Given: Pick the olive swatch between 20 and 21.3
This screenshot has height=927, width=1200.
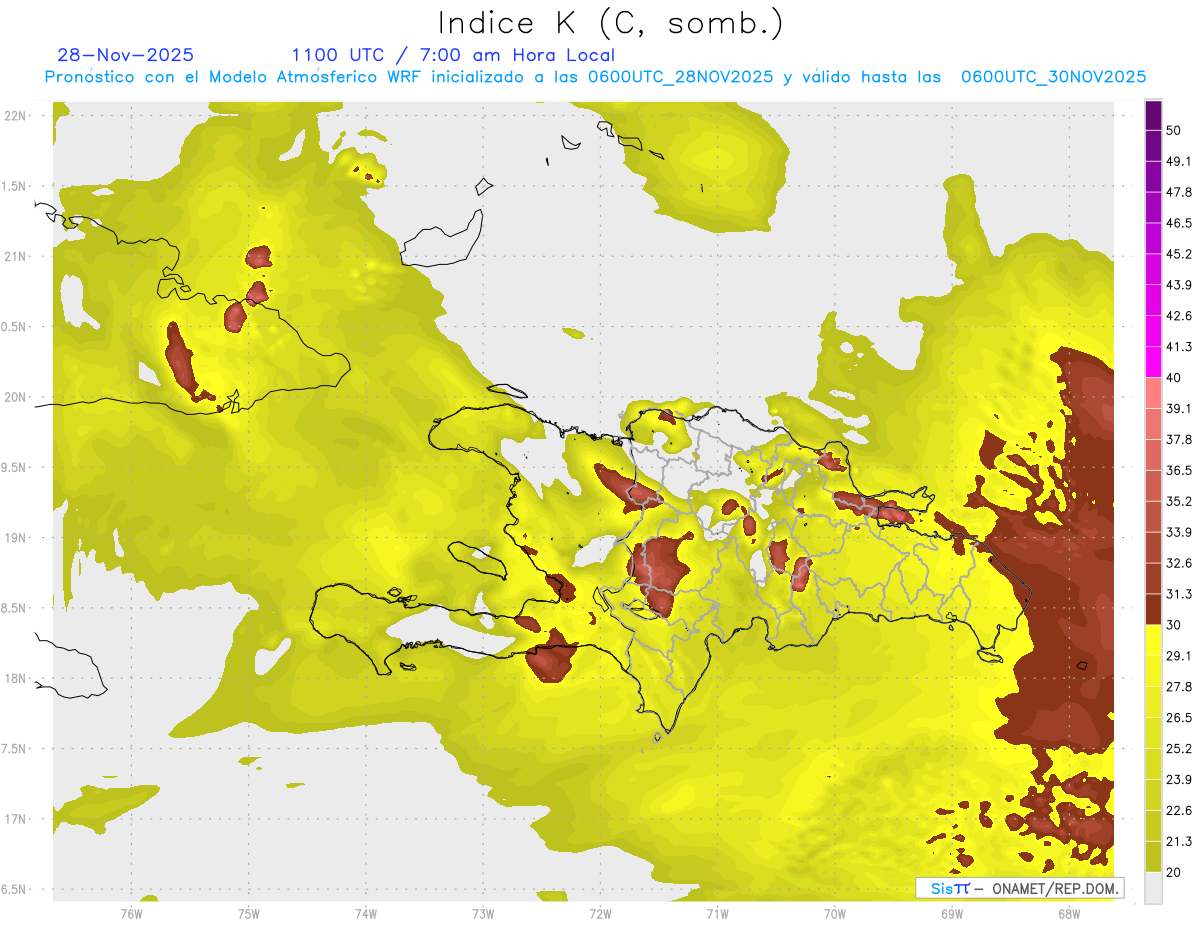Looking at the screenshot, I should (1153, 856).
